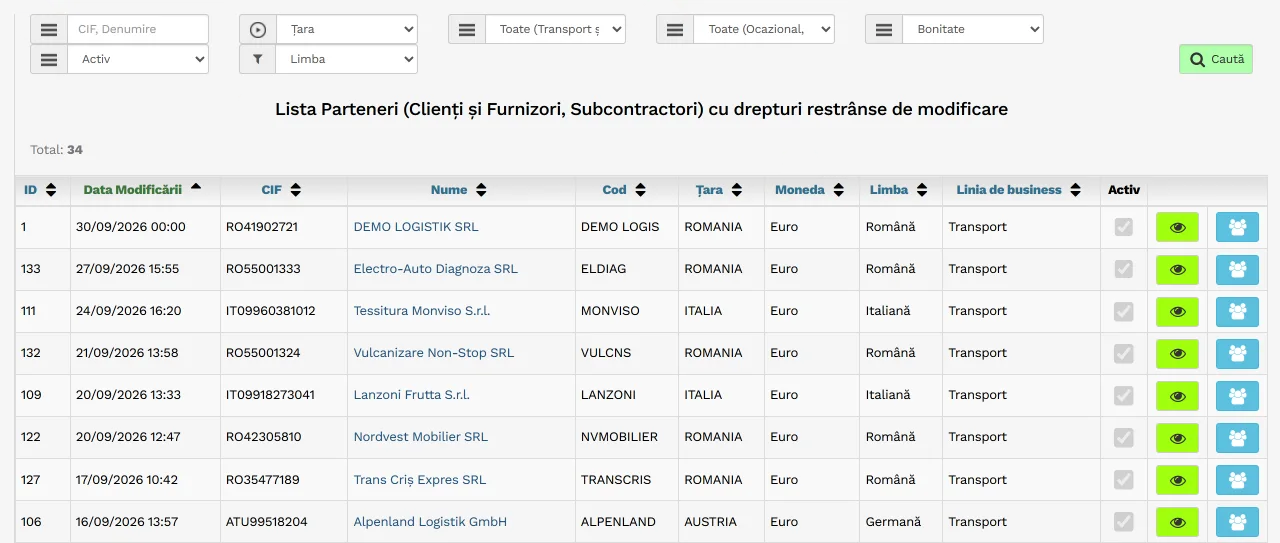
Task: Toggle Activ checkbox for Nordvest Mobilier SRL
Action: [1124, 437]
